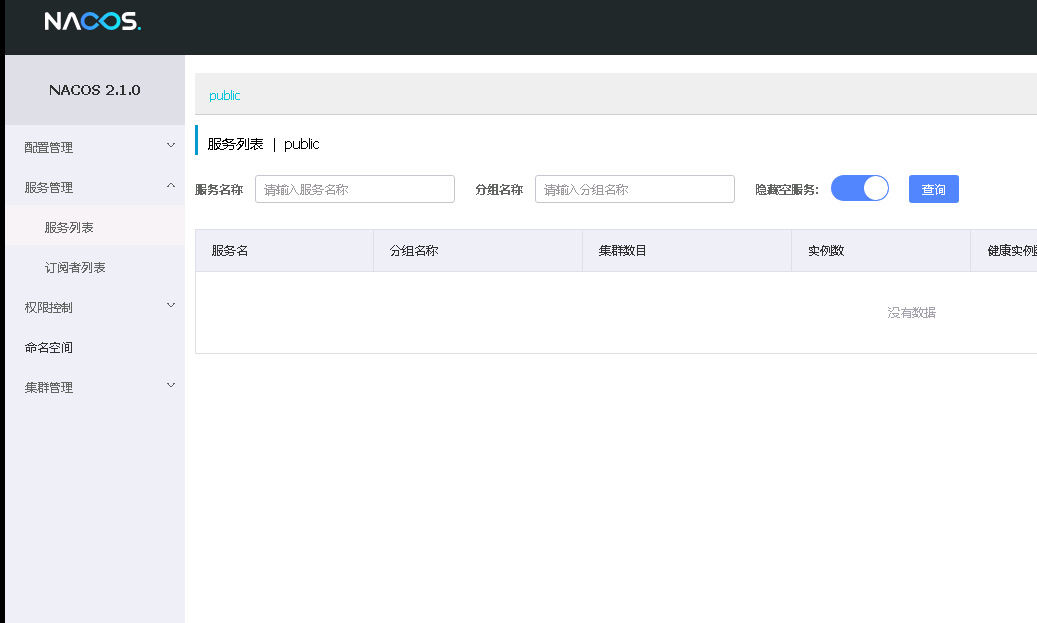Click the 服务名称 input field
The height and width of the screenshot is (623, 1037).
(x=354, y=189)
